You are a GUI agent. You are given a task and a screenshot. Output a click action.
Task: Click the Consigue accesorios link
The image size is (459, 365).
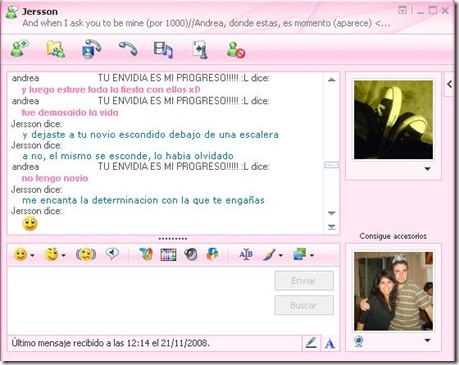tap(393, 236)
